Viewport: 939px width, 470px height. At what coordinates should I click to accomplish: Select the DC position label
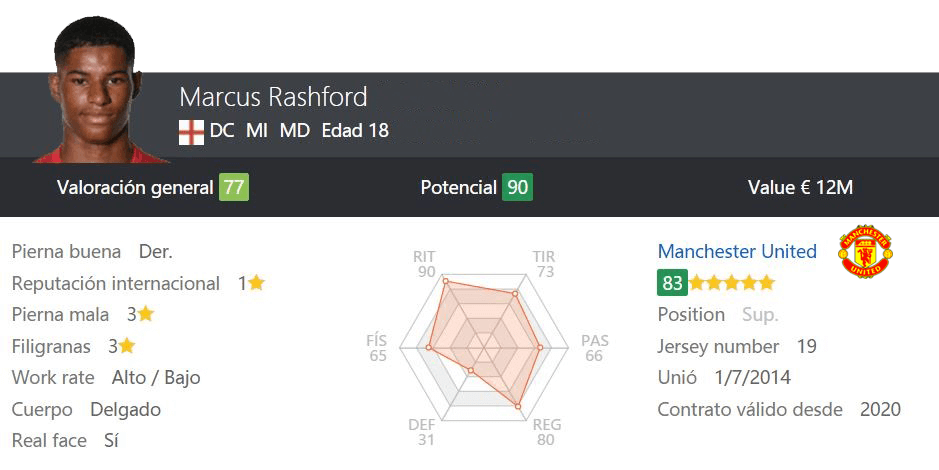(x=222, y=131)
